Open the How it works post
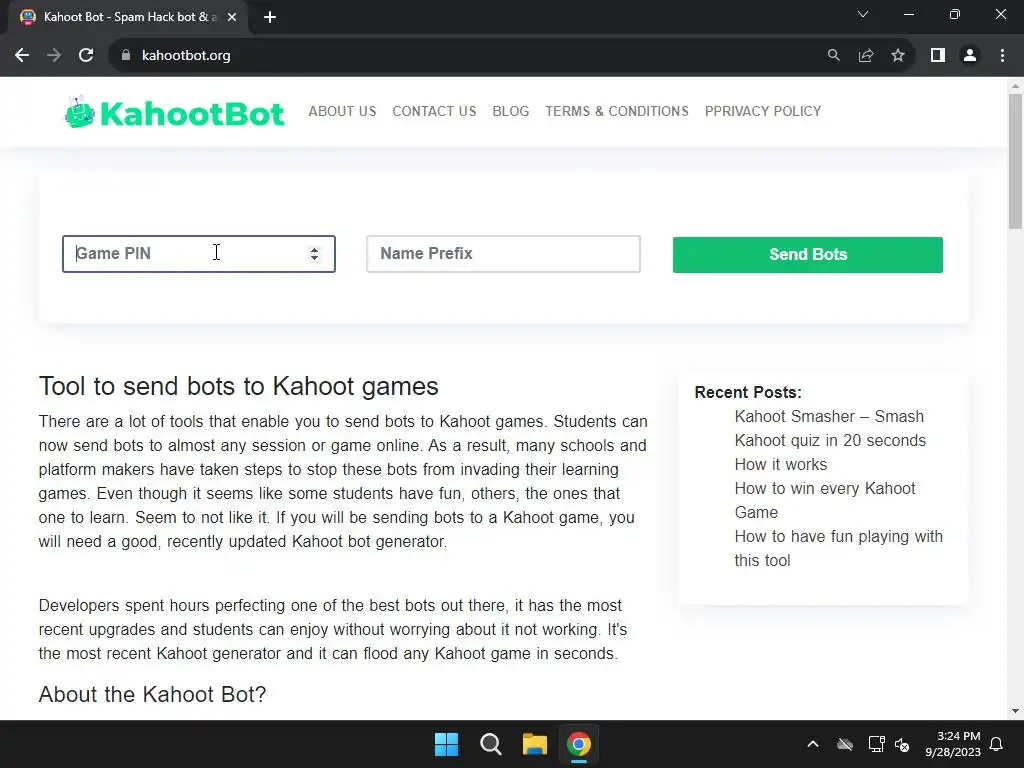This screenshot has height=768, width=1024. point(780,464)
